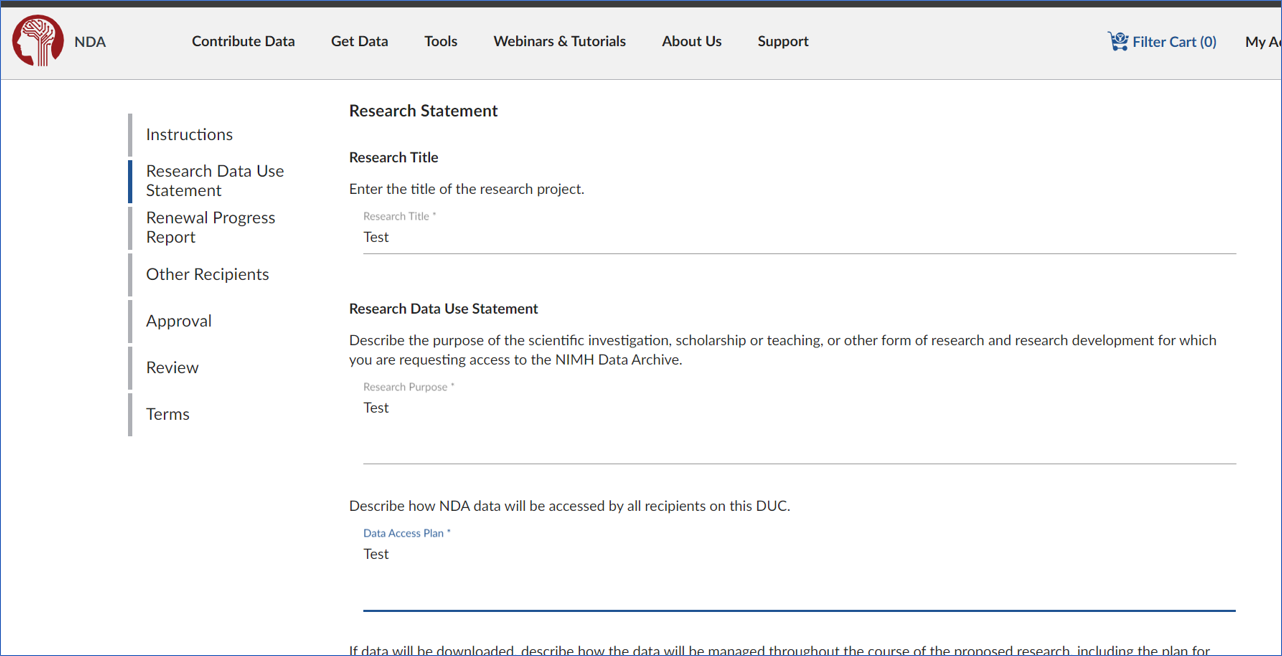Click the Research Purpose text area
The width and height of the screenshot is (1282, 656).
[x=799, y=429]
